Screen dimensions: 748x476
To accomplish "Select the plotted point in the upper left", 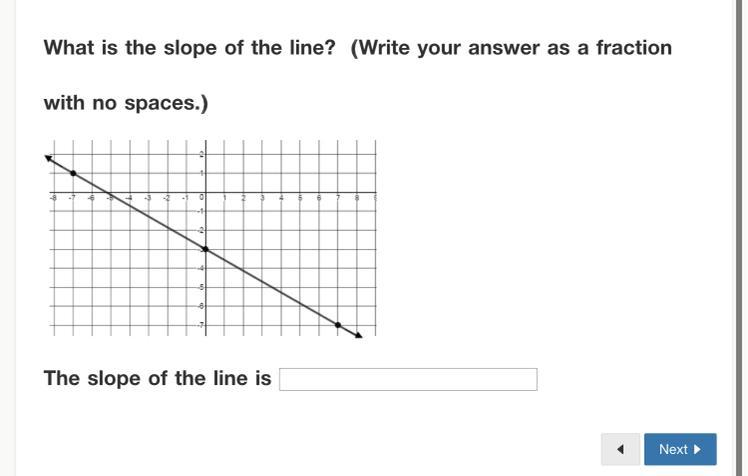I will (73, 173).
